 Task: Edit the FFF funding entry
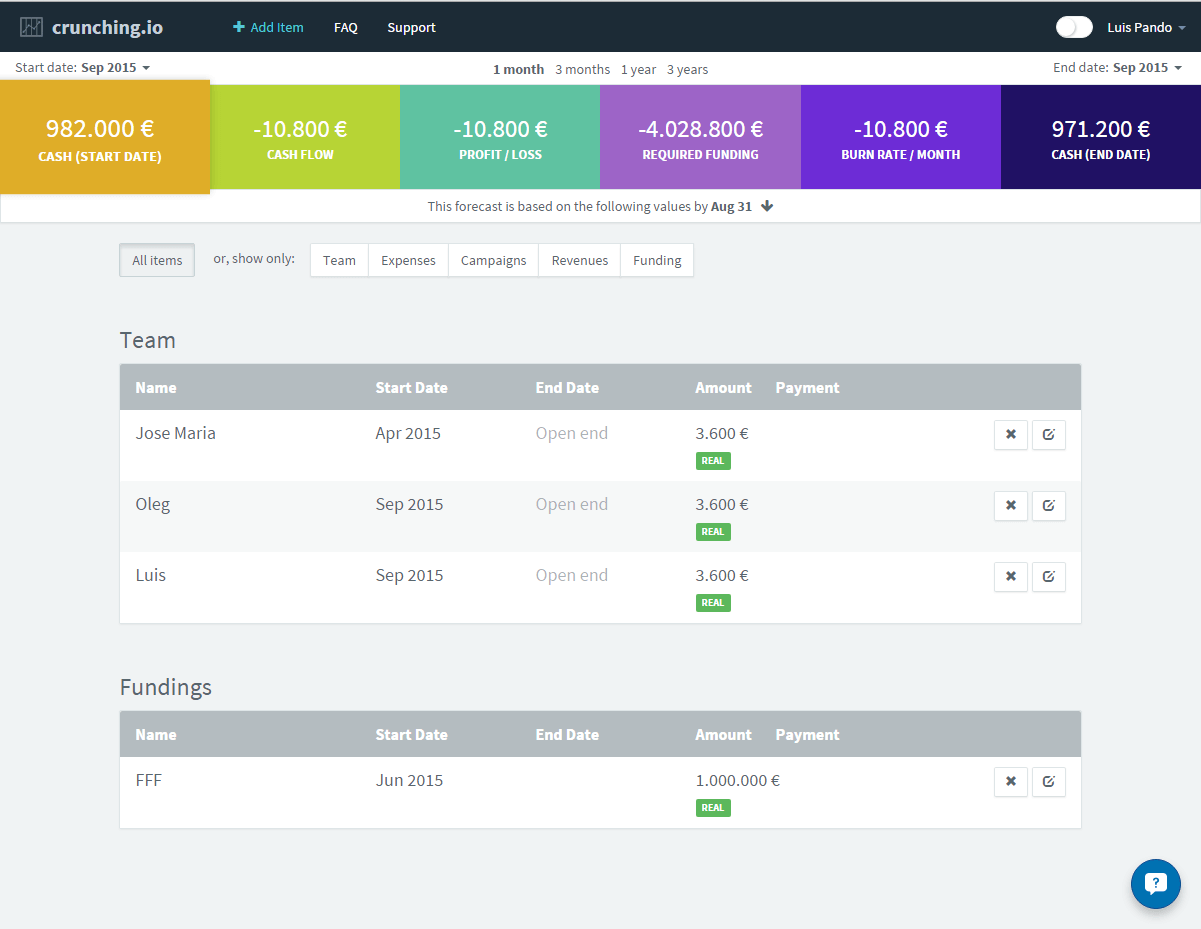[x=1048, y=782]
